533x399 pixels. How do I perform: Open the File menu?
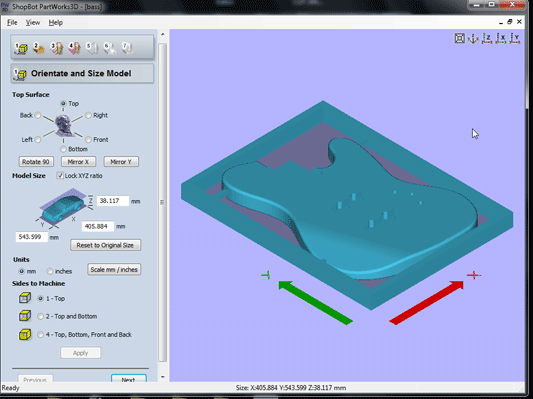coord(12,22)
